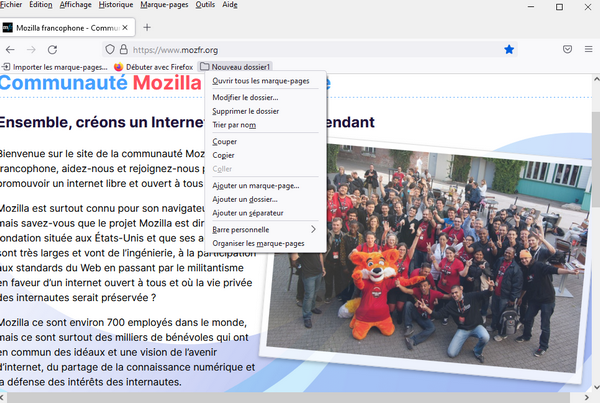Select Ajouter un marque-page… entry

click(266, 186)
